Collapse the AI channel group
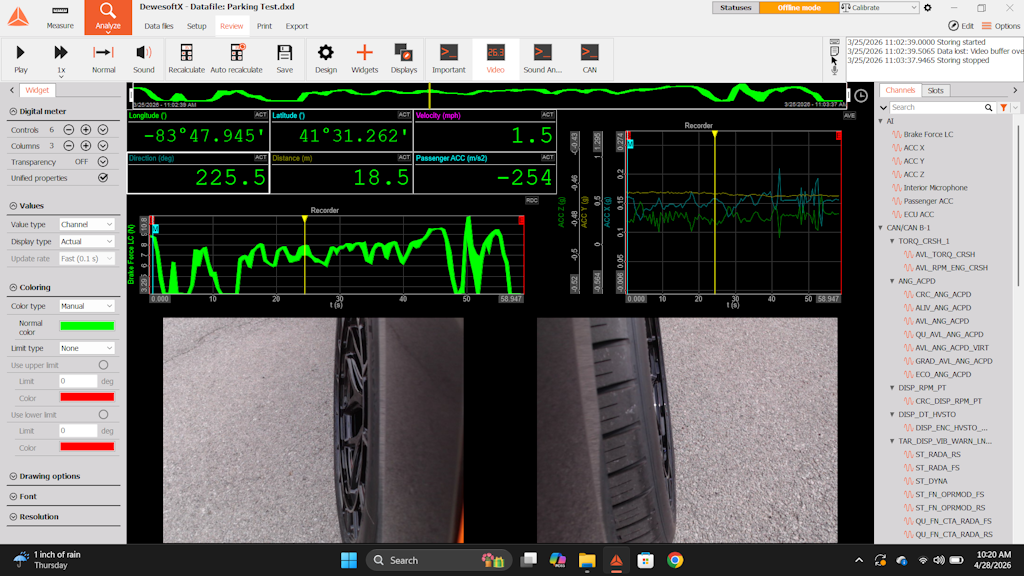Viewport: 1024px width, 576px height. [x=881, y=121]
